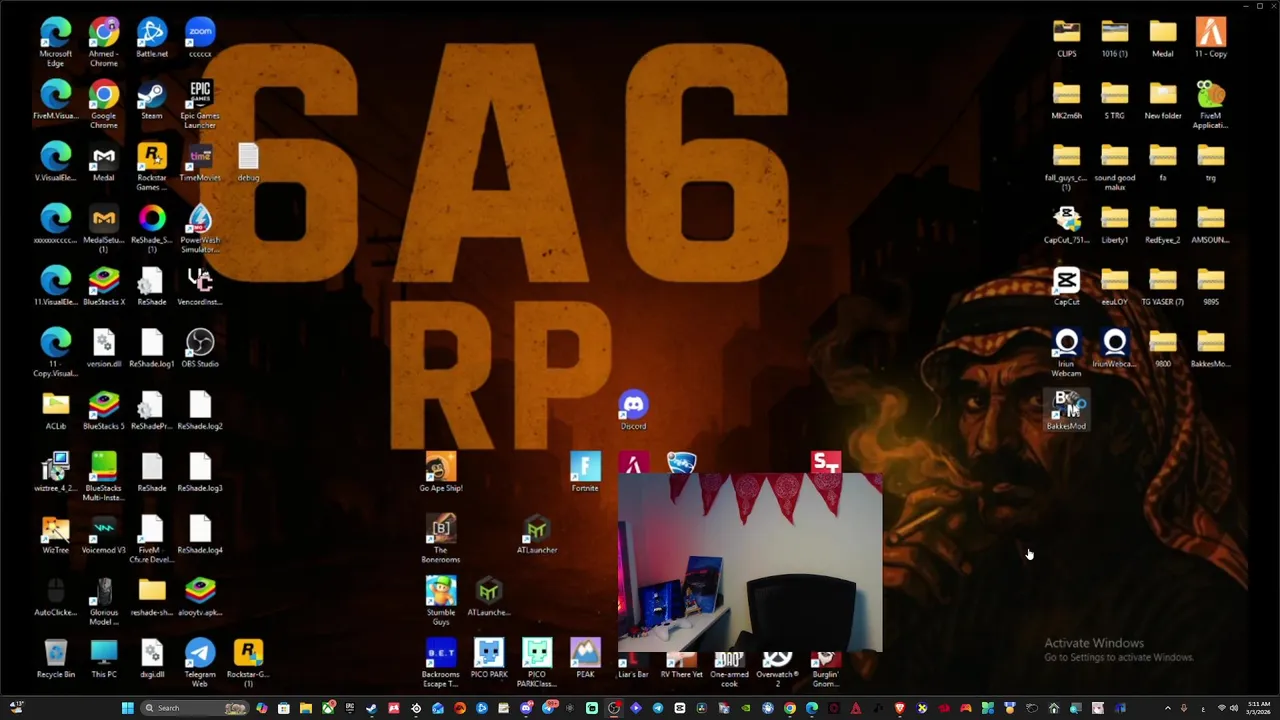1280x720 pixels.
Task: Launch the BlueStacks X shortcut
Action: click(x=104, y=286)
